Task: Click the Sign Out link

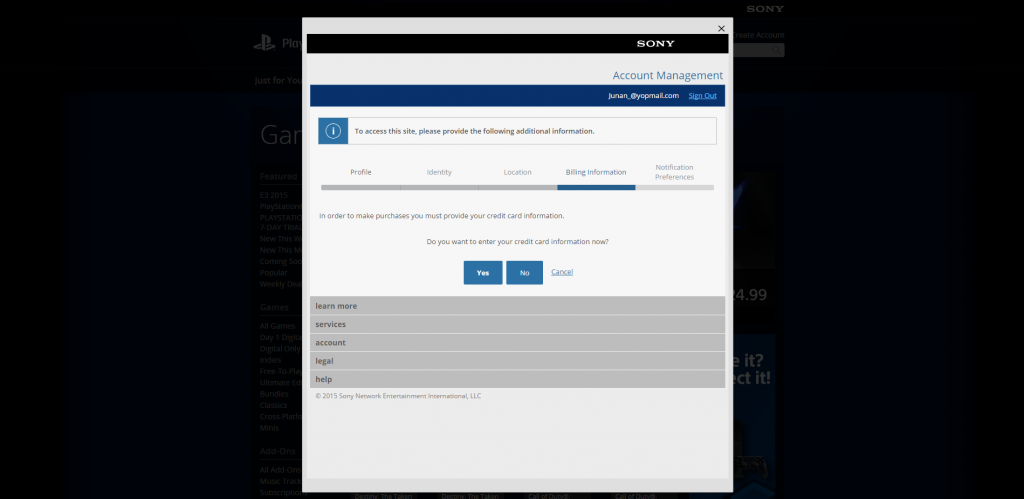Action: 702,95
